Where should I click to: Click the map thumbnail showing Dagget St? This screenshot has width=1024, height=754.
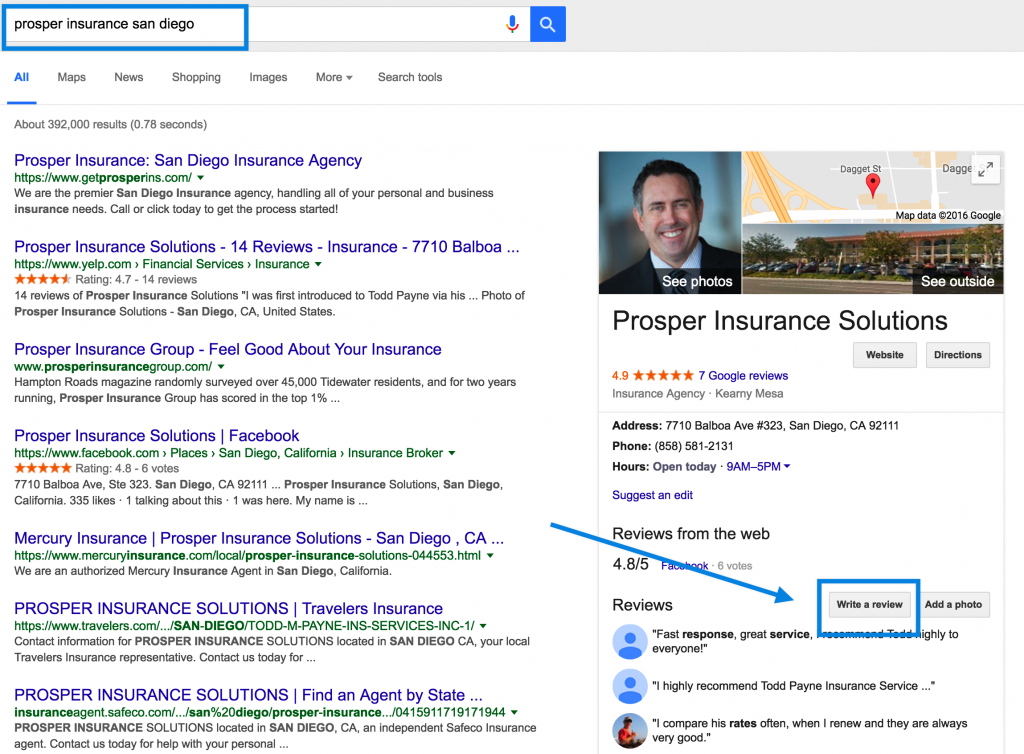pyautogui.click(x=873, y=187)
